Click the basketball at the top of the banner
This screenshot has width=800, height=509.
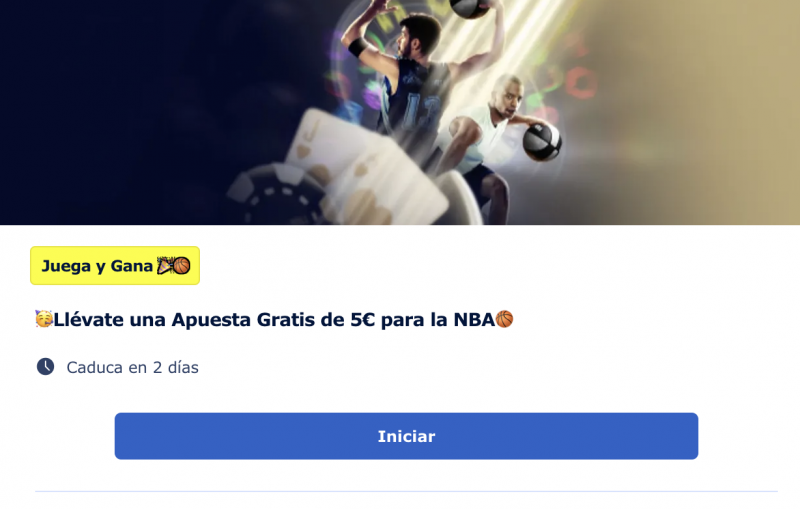pyautogui.click(x=469, y=9)
